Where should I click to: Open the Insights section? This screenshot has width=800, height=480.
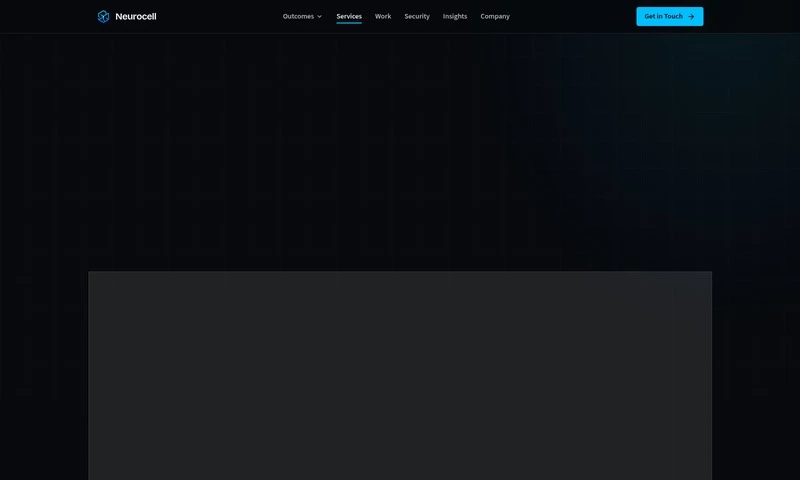click(455, 16)
